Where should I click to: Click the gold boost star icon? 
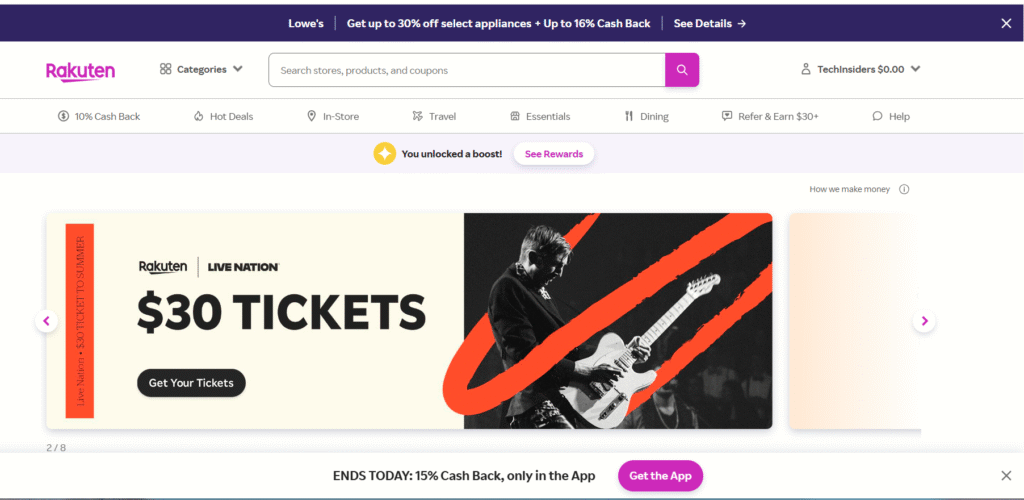[385, 154]
